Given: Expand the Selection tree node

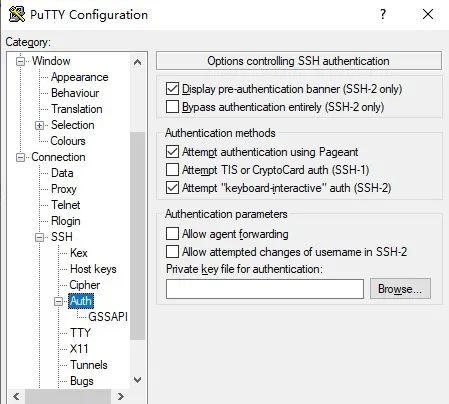Looking at the screenshot, I should [39, 125].
